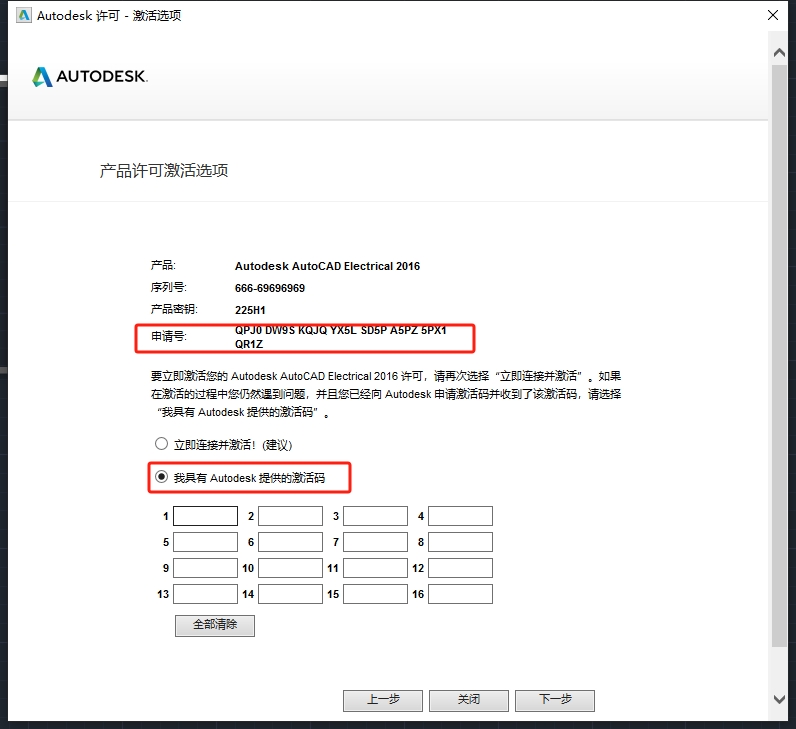
Task: Click the Autodesk title bar icon
Action: [23, 15]
